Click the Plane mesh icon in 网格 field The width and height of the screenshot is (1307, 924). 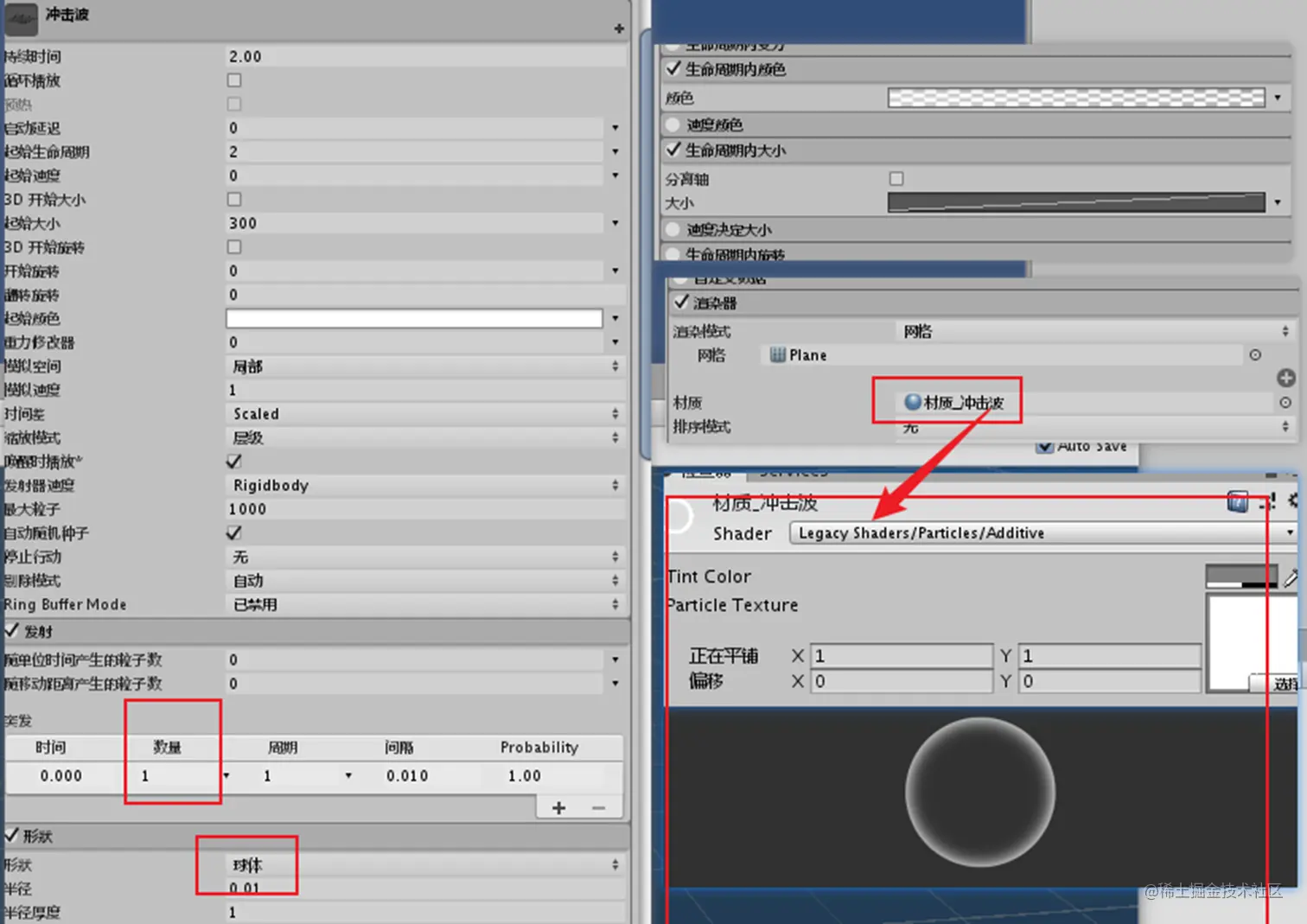pos(778,354)
